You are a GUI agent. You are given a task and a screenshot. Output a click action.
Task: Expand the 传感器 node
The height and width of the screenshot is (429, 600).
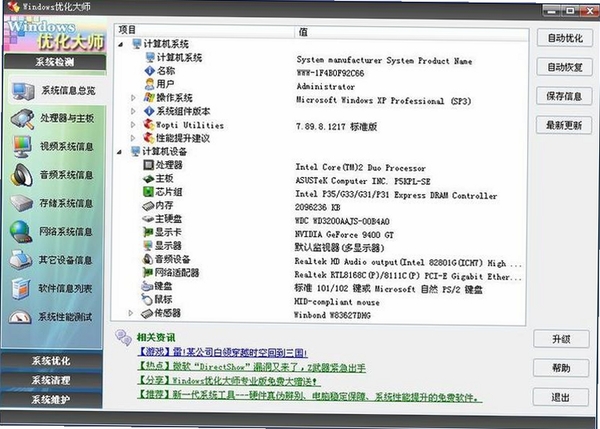tap(131, 313)
